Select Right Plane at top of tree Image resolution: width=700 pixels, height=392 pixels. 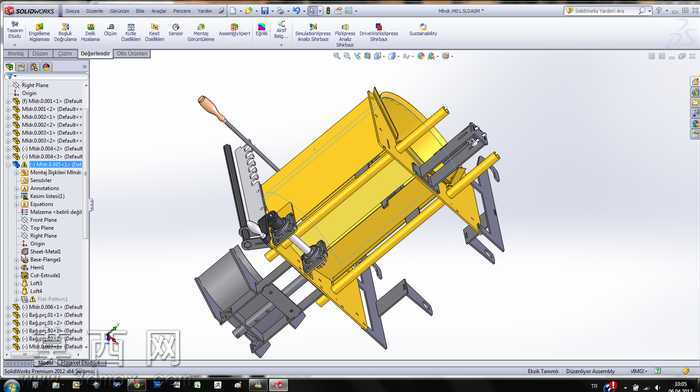click(x=34, y=85)
